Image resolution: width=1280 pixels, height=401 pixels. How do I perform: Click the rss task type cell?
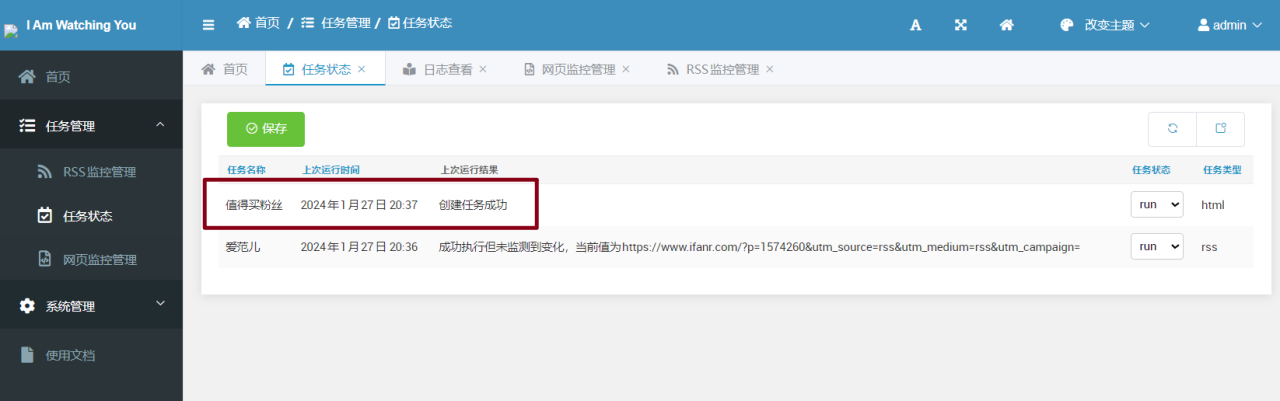coord(1209,246)
